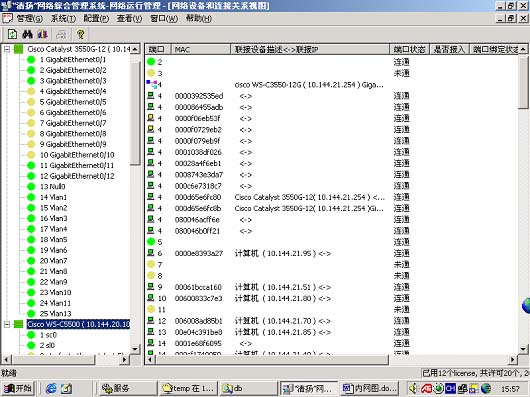The image size is (530, 397).
Task: Select the 14 Vlan1 interface
Action: coord(53,197)
